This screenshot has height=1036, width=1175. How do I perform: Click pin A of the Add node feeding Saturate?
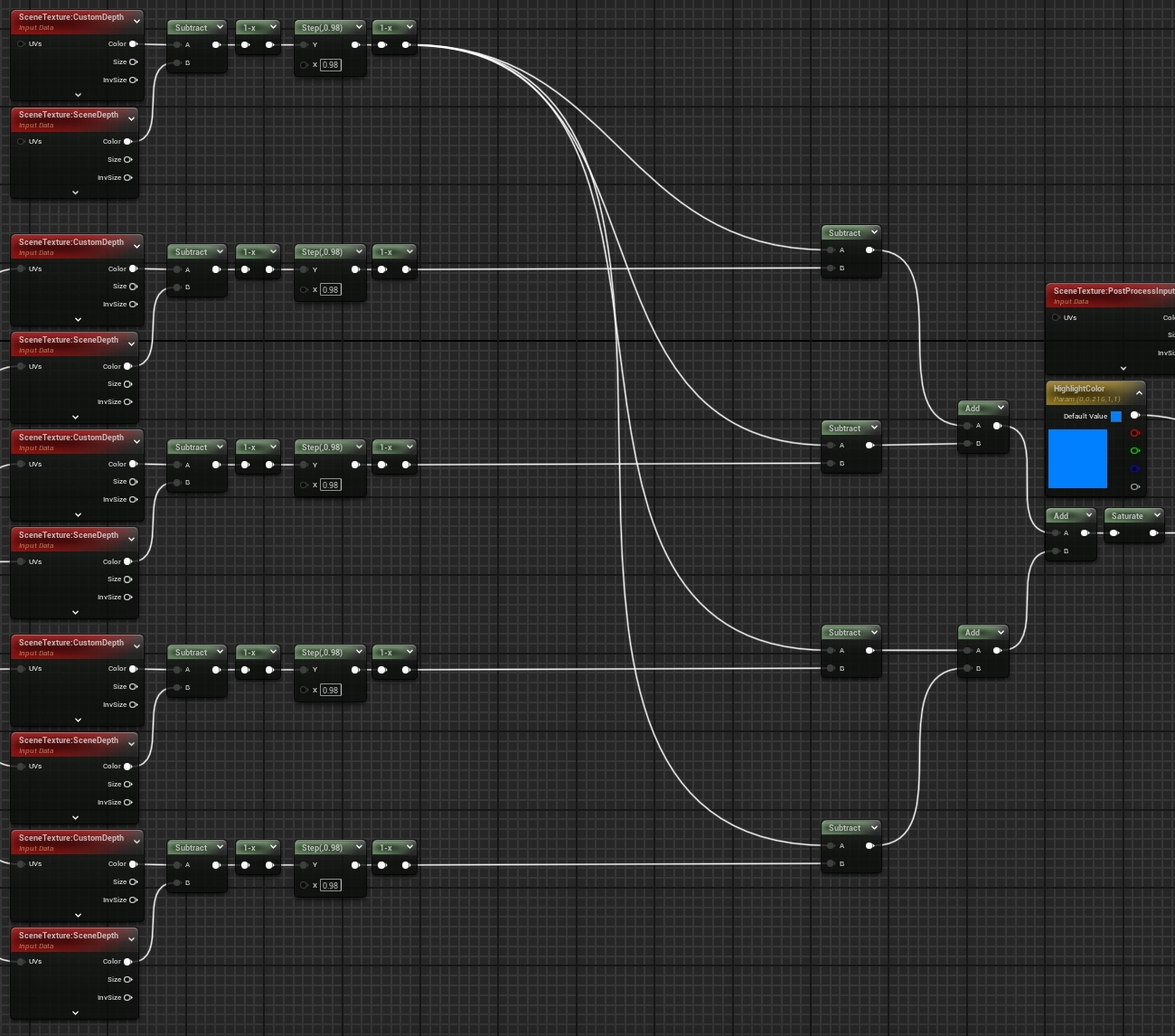(1055, 533)
